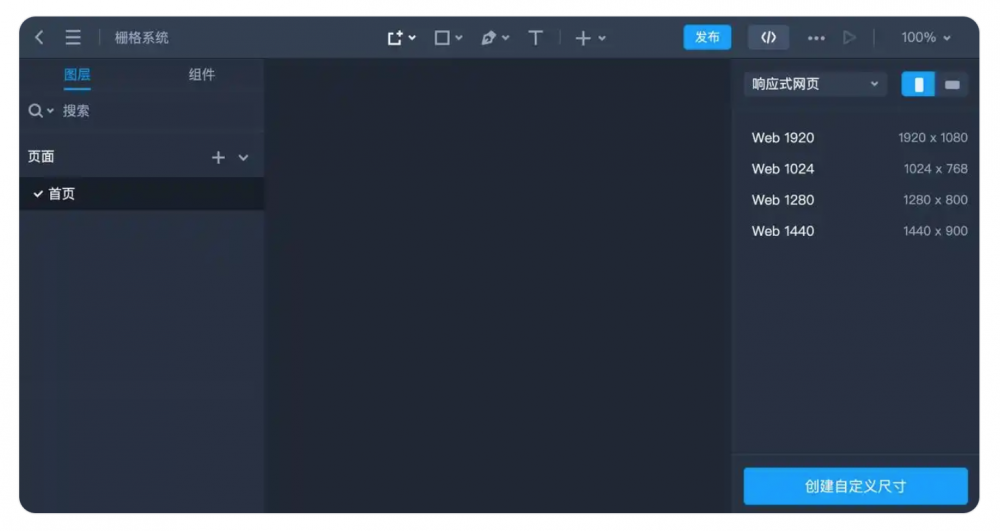The height and width of the screenshot is (531, 1000).
Task: Select the pen drawing tool
Action: pyautogui.click(x=489, y=38)
